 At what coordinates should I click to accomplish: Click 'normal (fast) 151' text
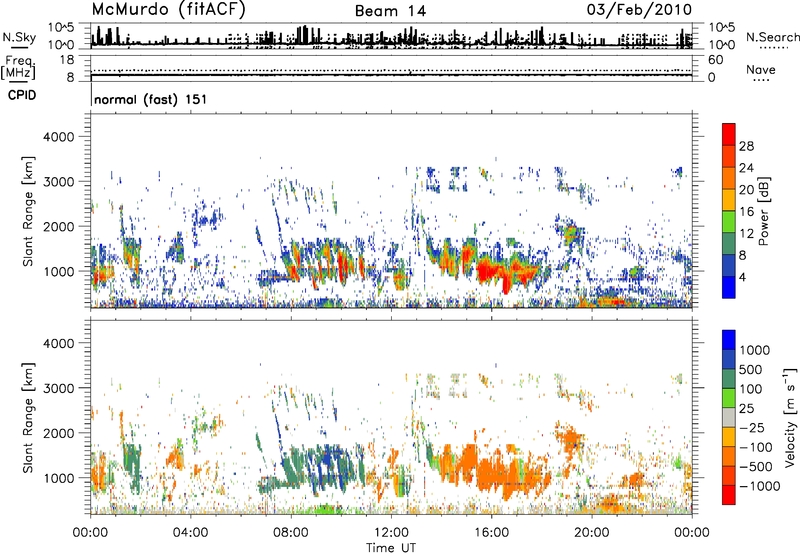tap(151, 99)
